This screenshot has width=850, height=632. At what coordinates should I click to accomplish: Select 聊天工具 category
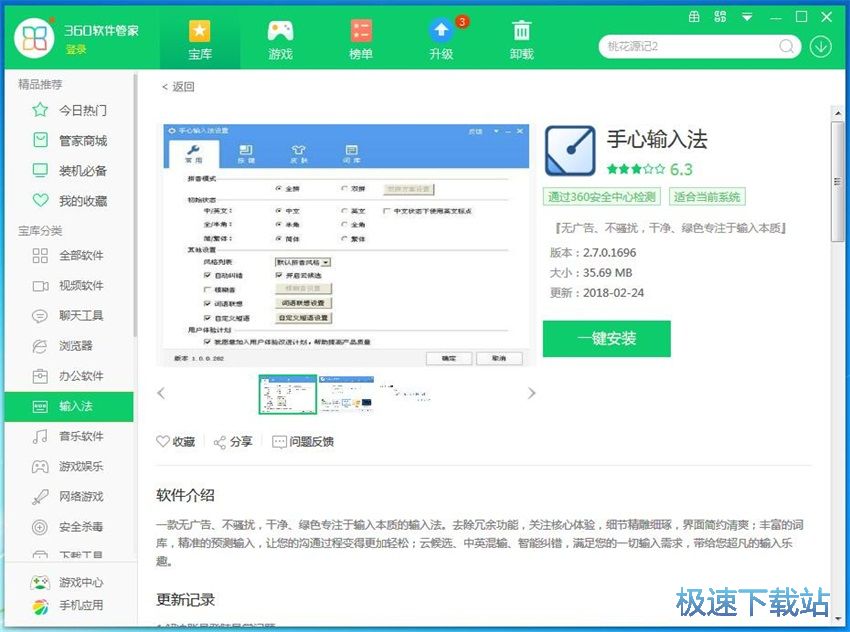click(x=69, y=315)
